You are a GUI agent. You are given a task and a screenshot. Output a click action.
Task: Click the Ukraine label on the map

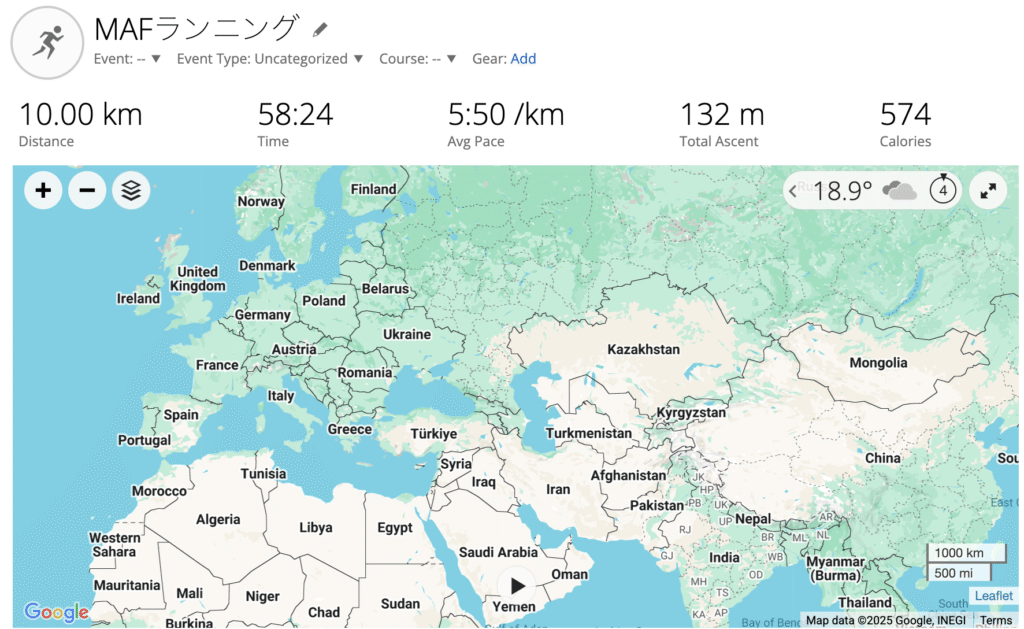point(406,334)
